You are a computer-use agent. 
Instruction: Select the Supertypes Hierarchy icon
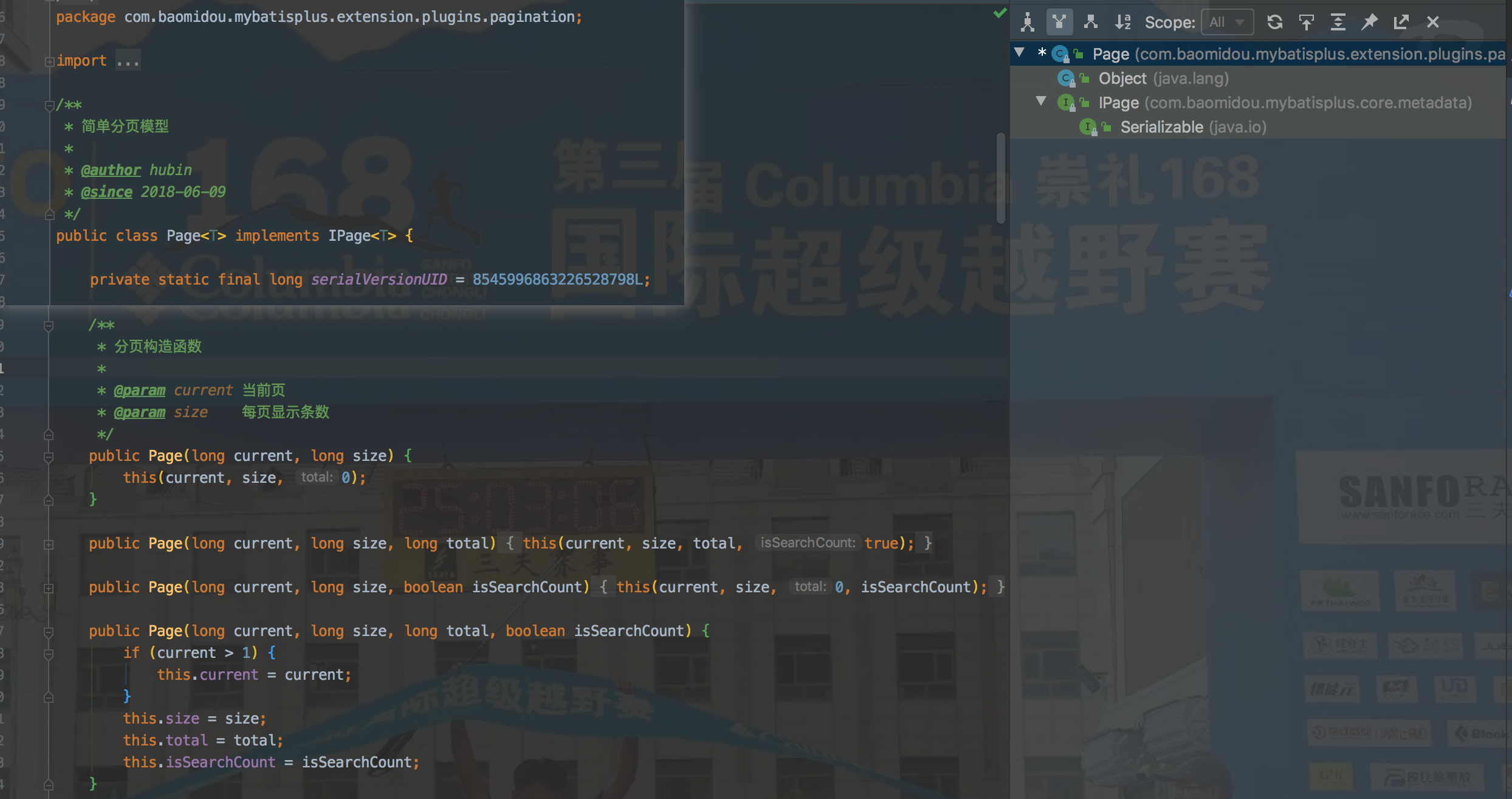click(1060, 22)
